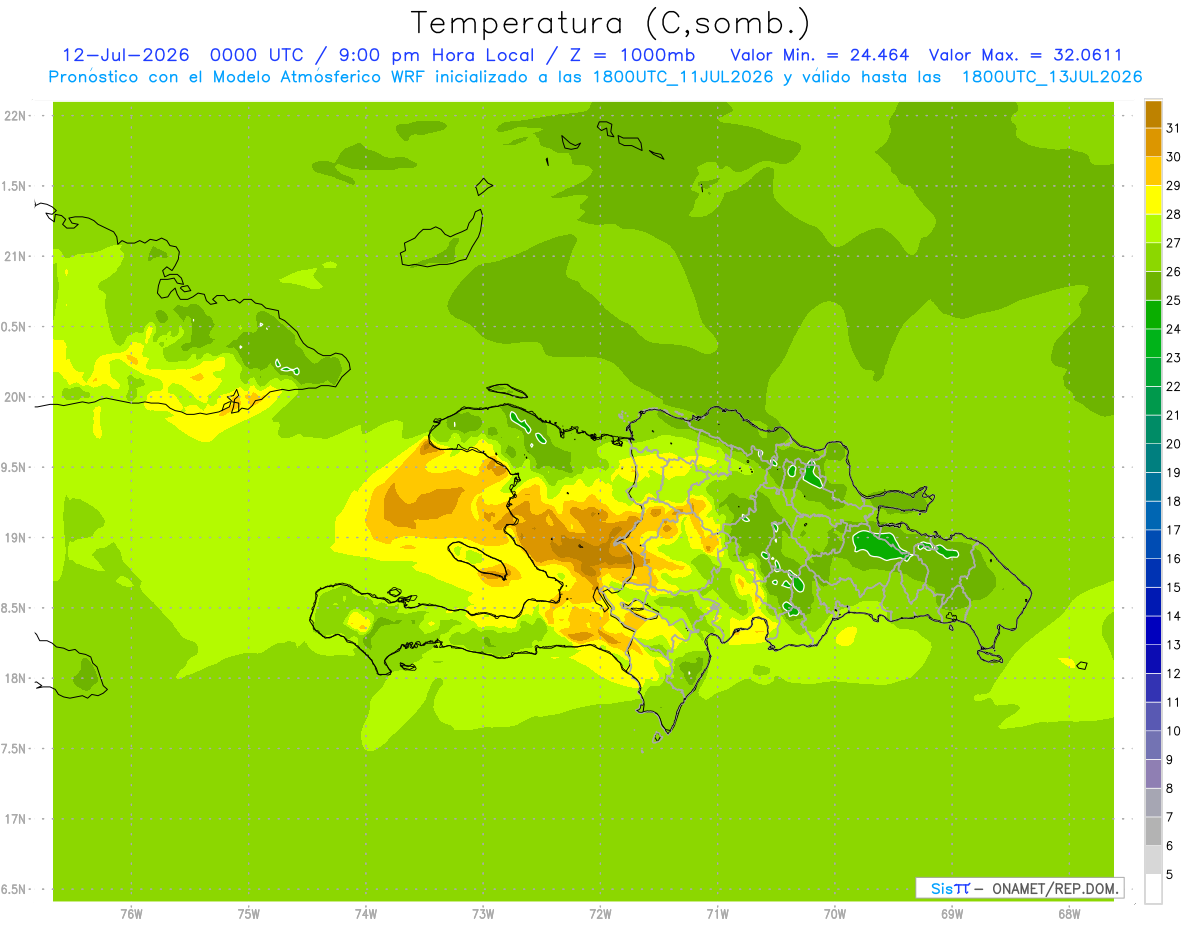Click the "72W" longitude label
Screen dimensions: 1200x927
pyautogui.click(x=600, y=914)
